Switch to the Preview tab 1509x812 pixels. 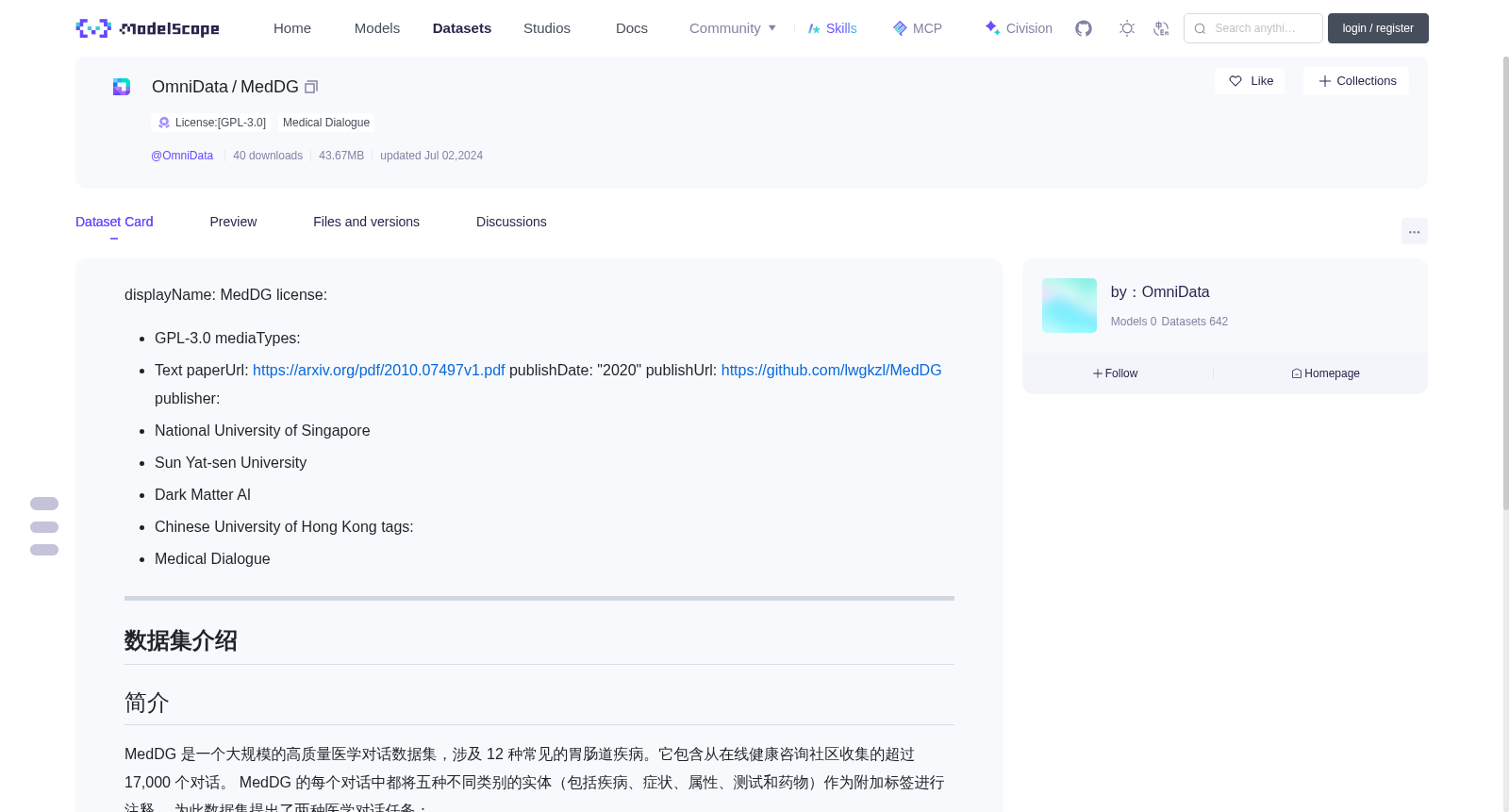(x=233, y=222)
